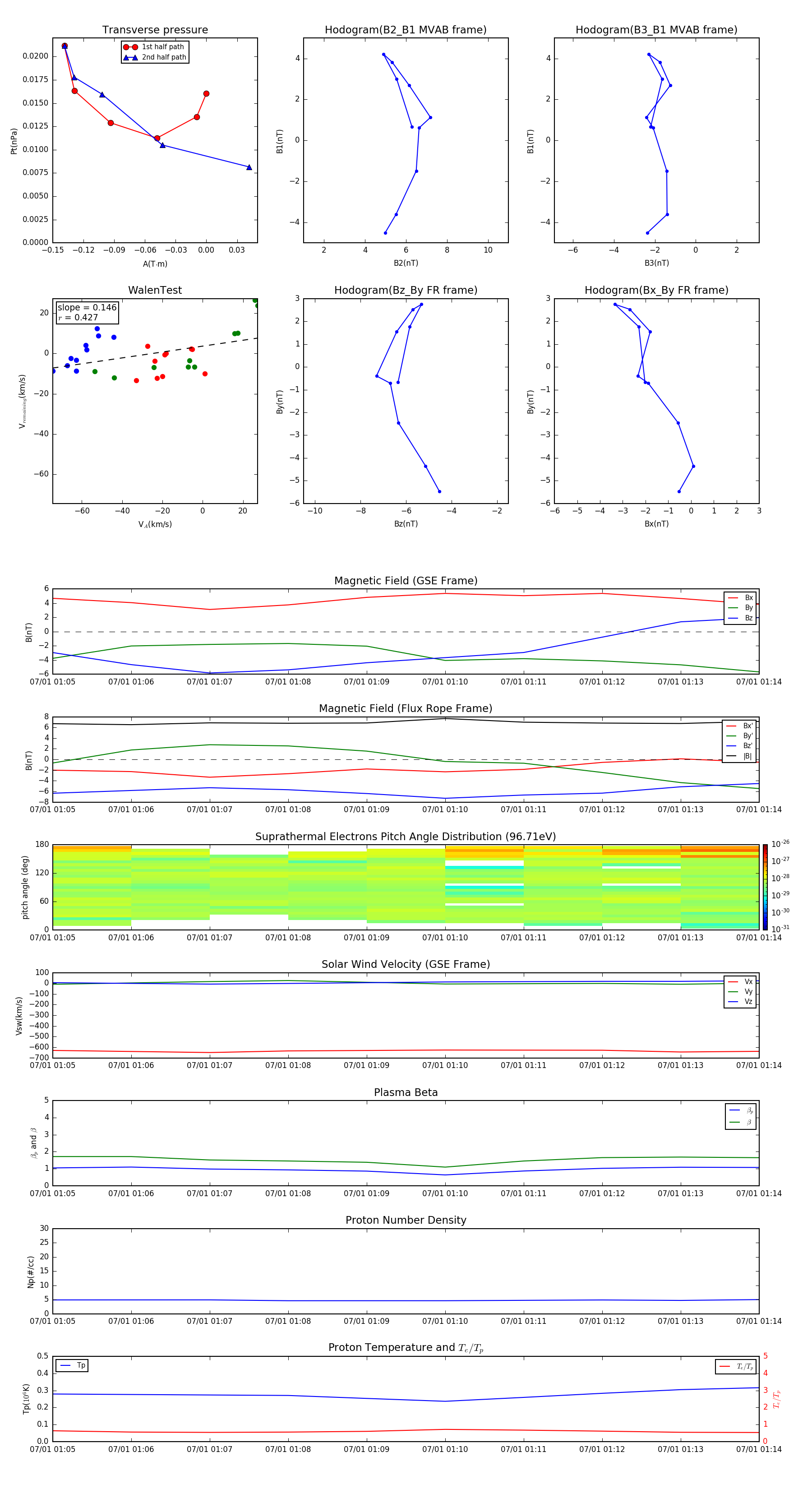Click the 'r = 0.427' annotation
Viewport: 812px width, 1489px height.
point(78,317)
